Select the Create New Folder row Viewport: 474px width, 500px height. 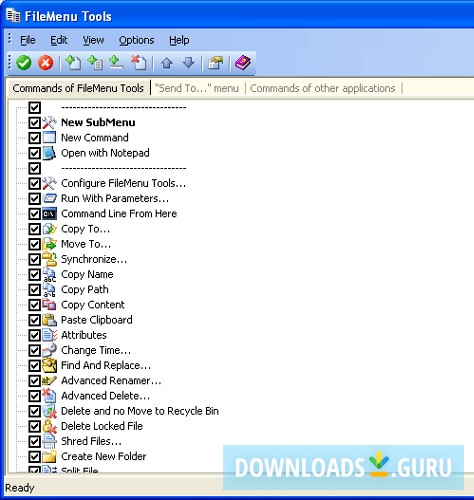click(x=103, y=456)
